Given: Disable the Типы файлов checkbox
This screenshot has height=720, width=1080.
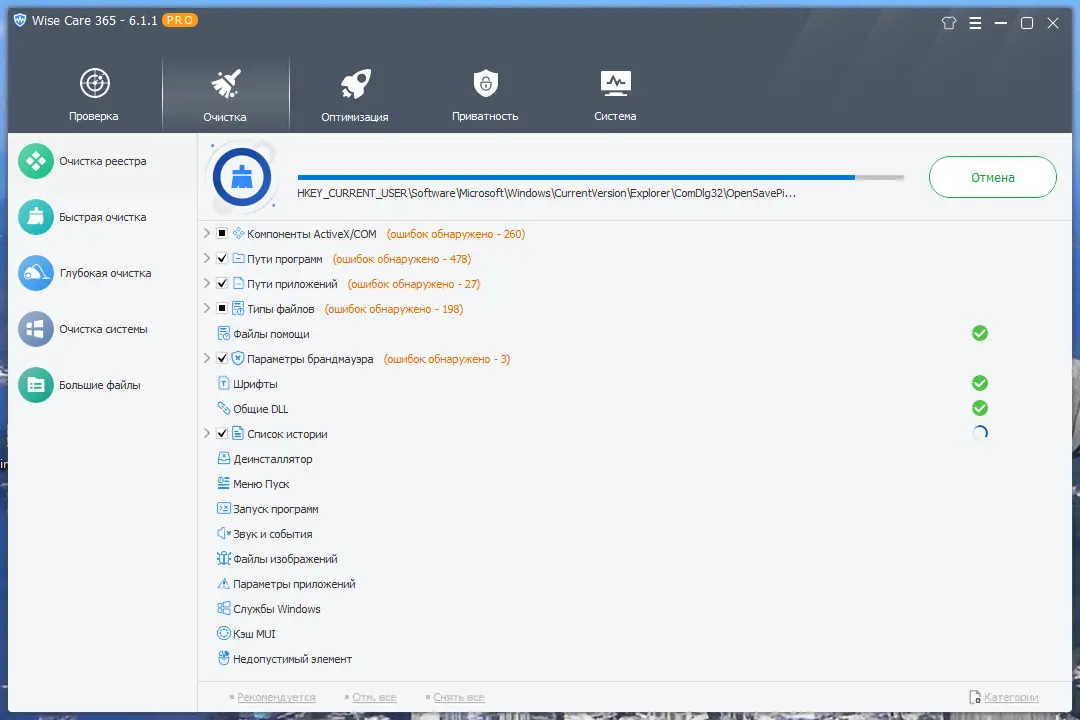Looking at the screenshot, I should pyautogui.click(x=222, y=308).
